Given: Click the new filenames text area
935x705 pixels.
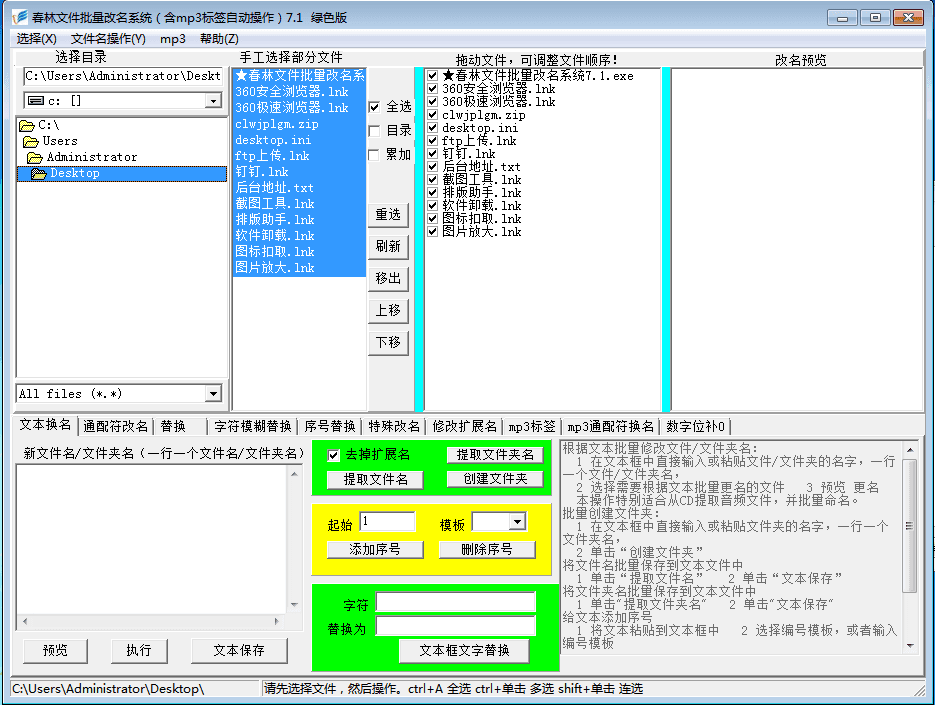Looking at the screenshot, I should (x=153, y=539).
